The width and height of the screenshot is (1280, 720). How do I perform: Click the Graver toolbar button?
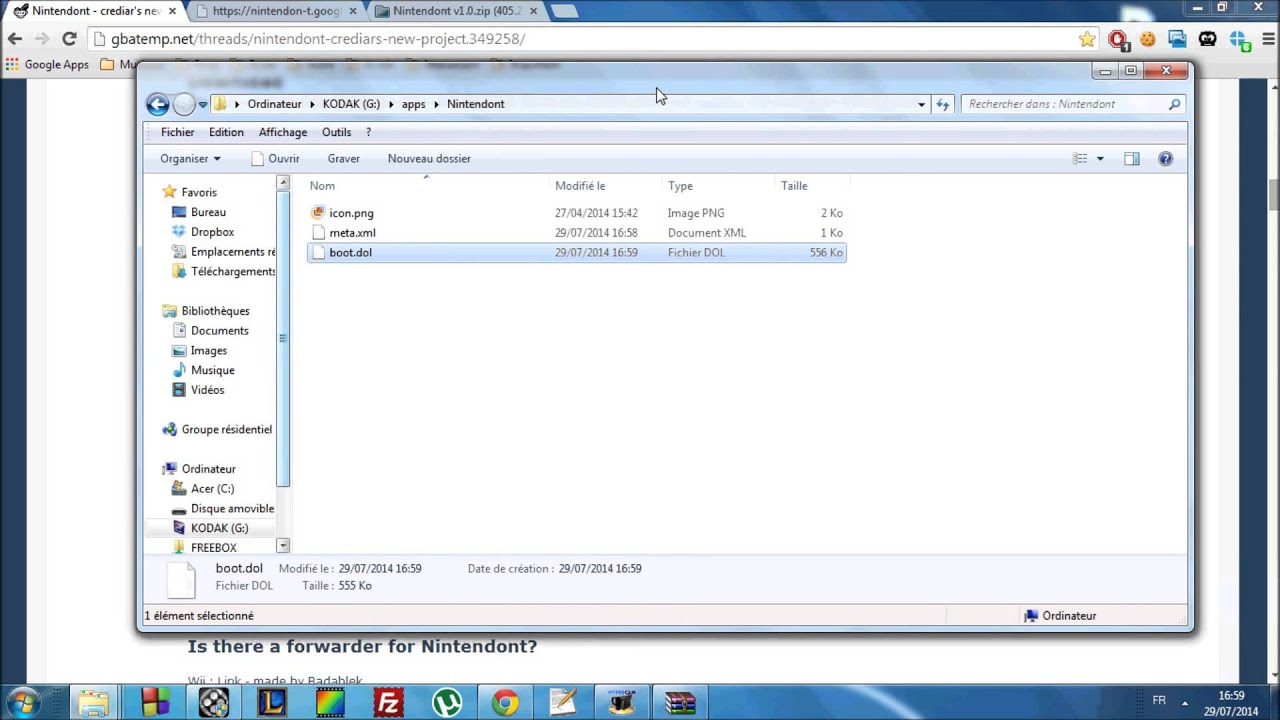pos(343,158)
